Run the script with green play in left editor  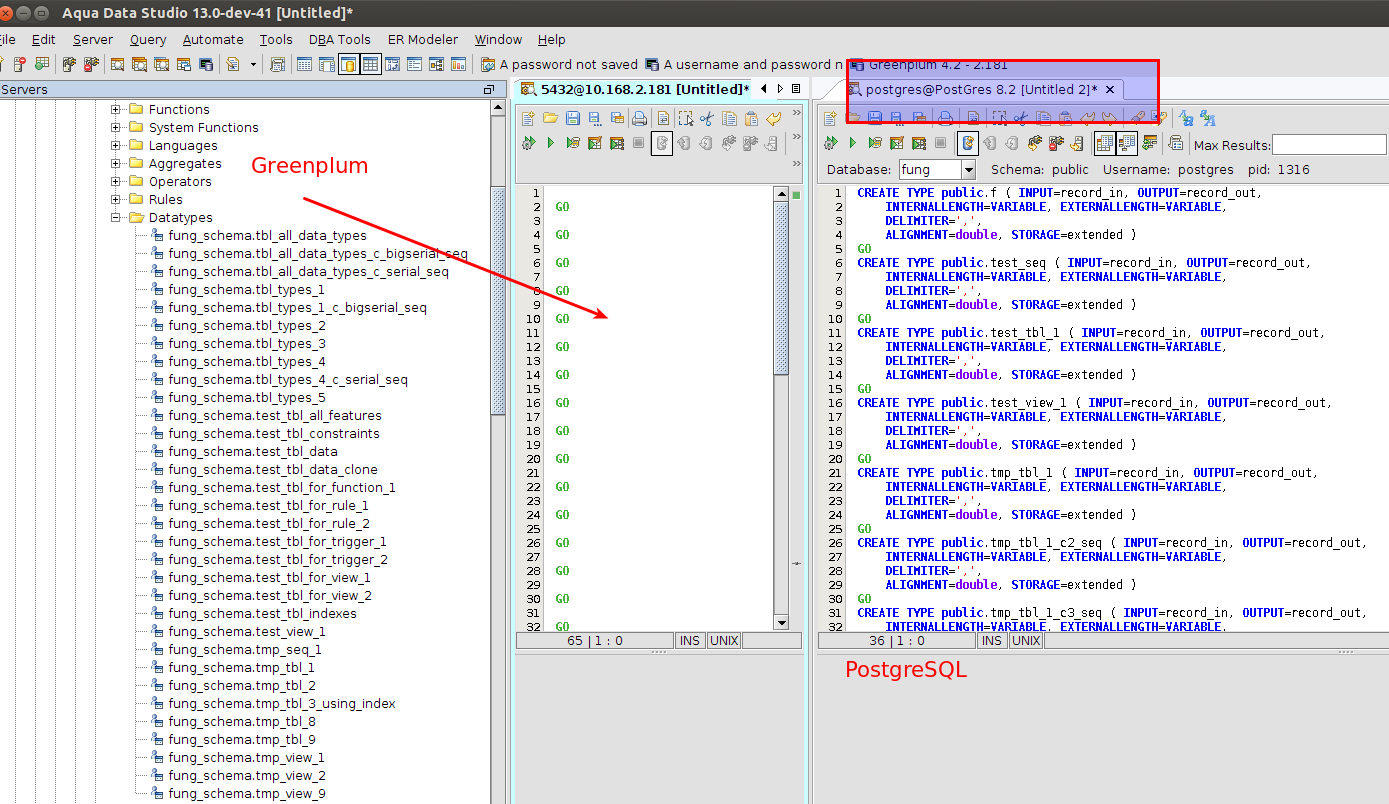point(550,143)
